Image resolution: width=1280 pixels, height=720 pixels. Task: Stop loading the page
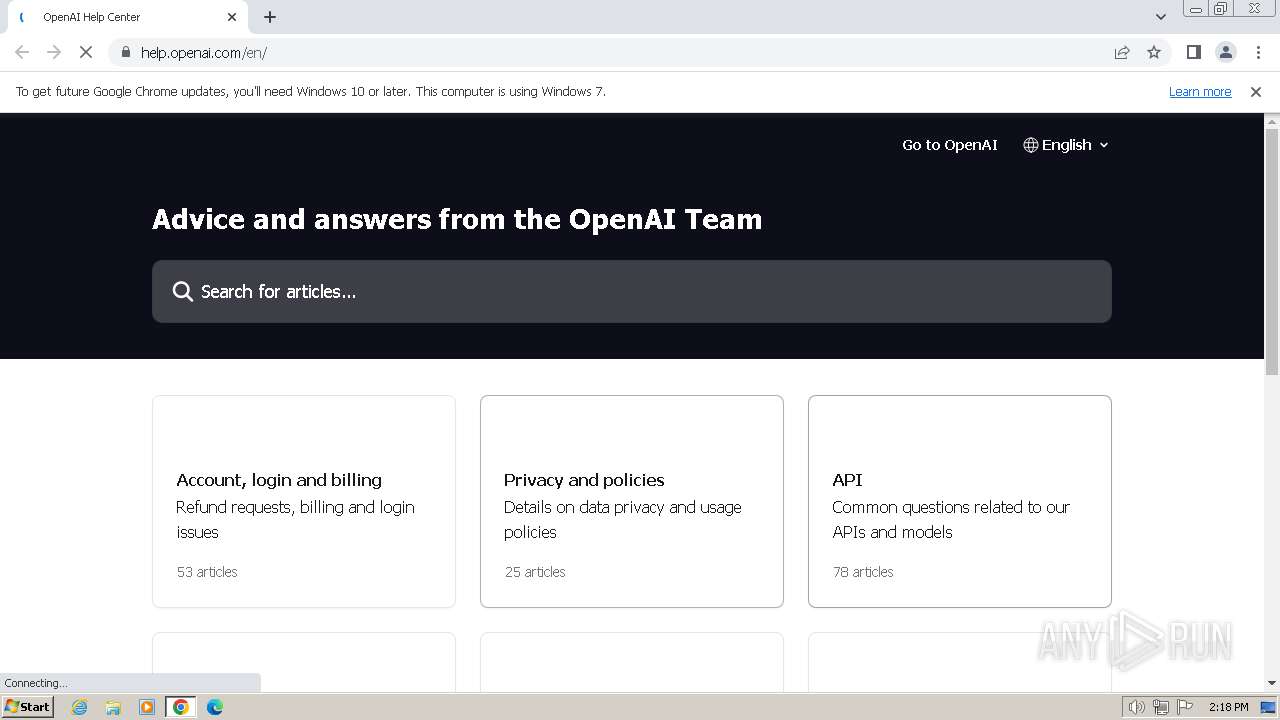point(86,52)
